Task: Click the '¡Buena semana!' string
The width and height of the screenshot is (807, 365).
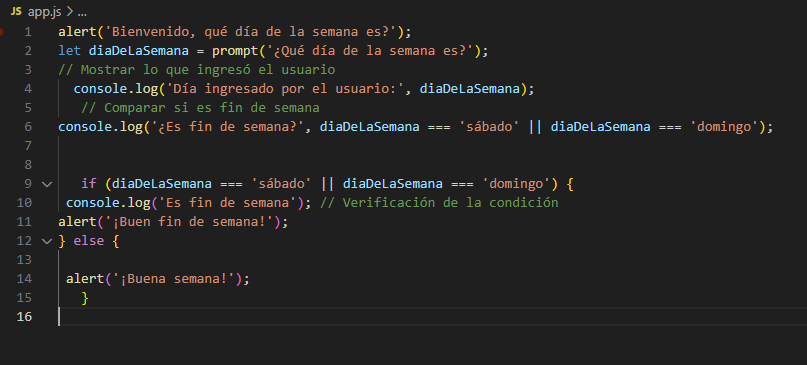Action: click(x=173, y=279)
